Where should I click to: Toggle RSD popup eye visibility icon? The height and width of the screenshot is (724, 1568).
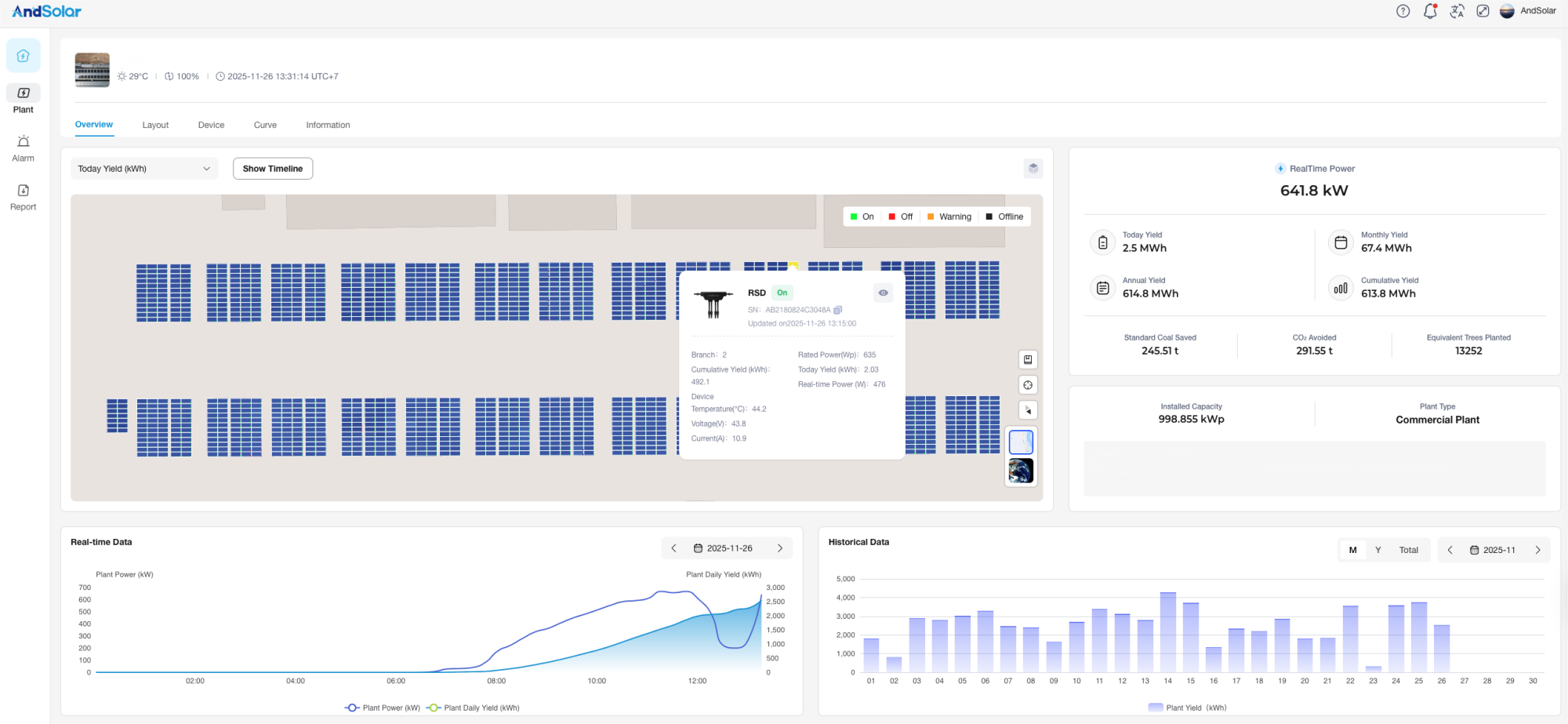883,293
